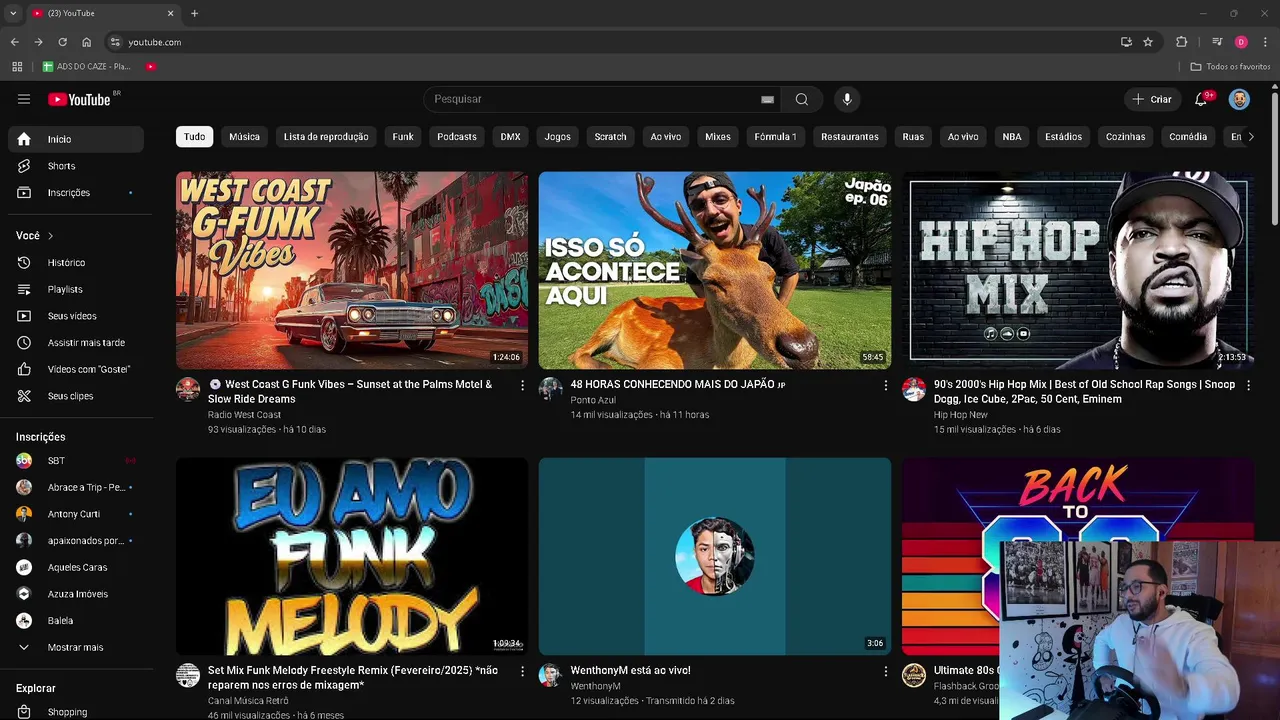Open Seus vídeos in sidebar

(x=76, y=316)
